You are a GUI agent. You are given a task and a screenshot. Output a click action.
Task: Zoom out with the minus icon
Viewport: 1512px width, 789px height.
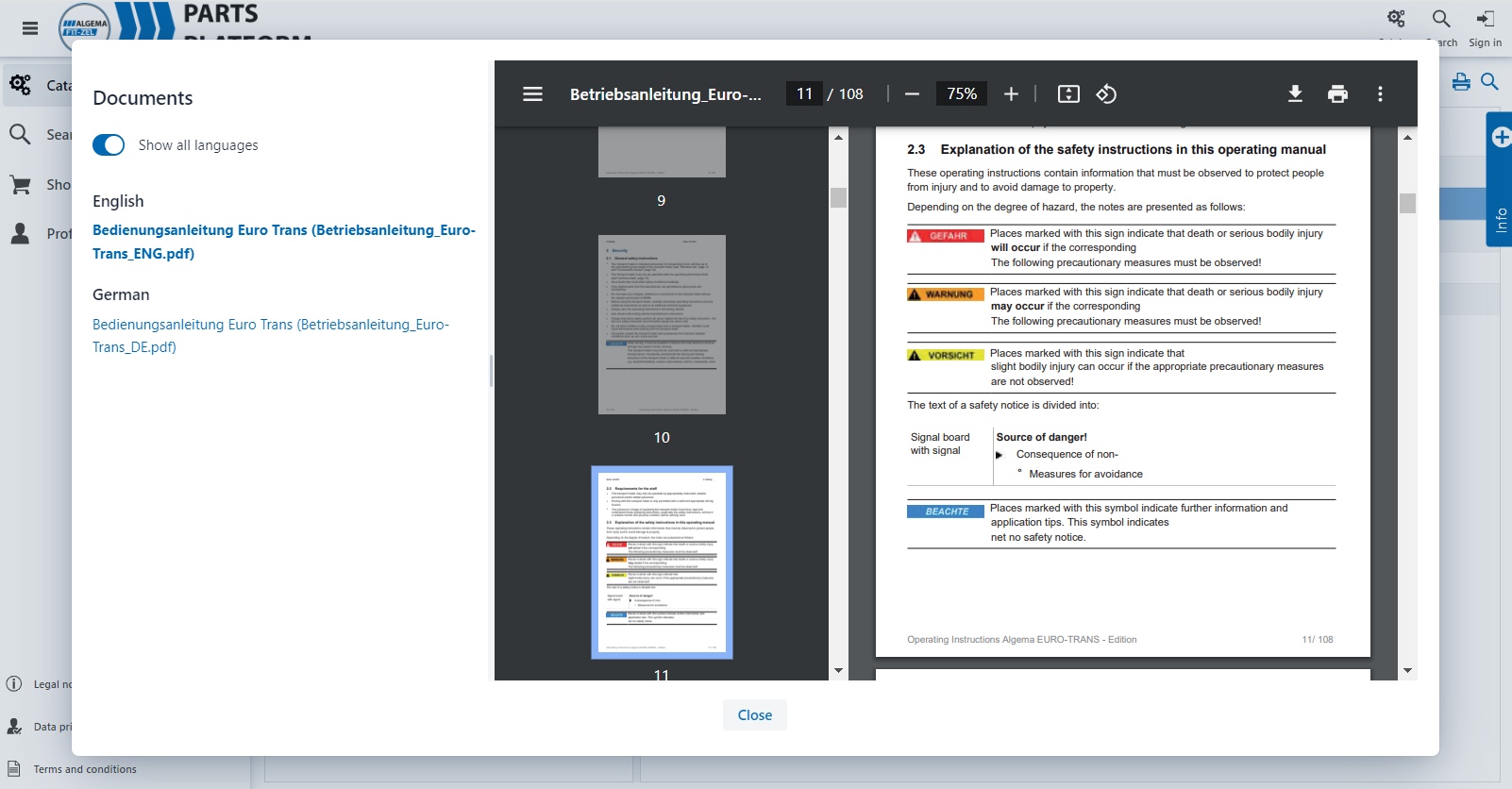click(x=912, y=93)
